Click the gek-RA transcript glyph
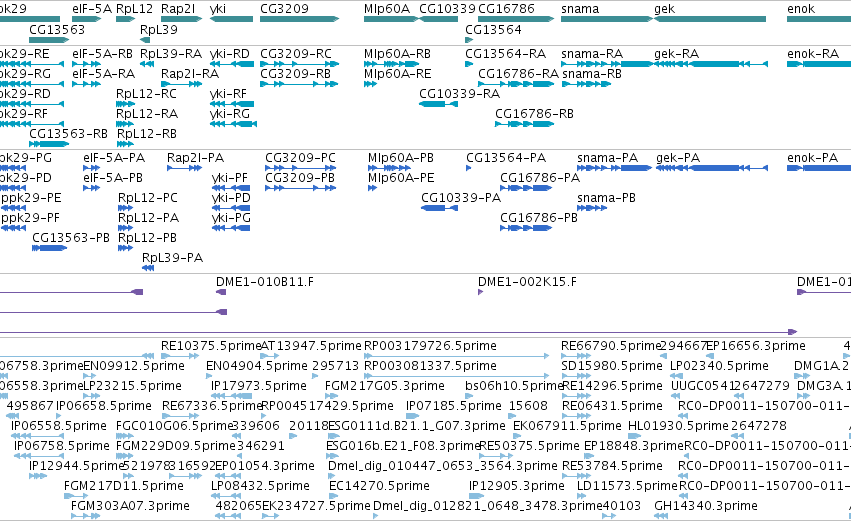 (711, 64)
